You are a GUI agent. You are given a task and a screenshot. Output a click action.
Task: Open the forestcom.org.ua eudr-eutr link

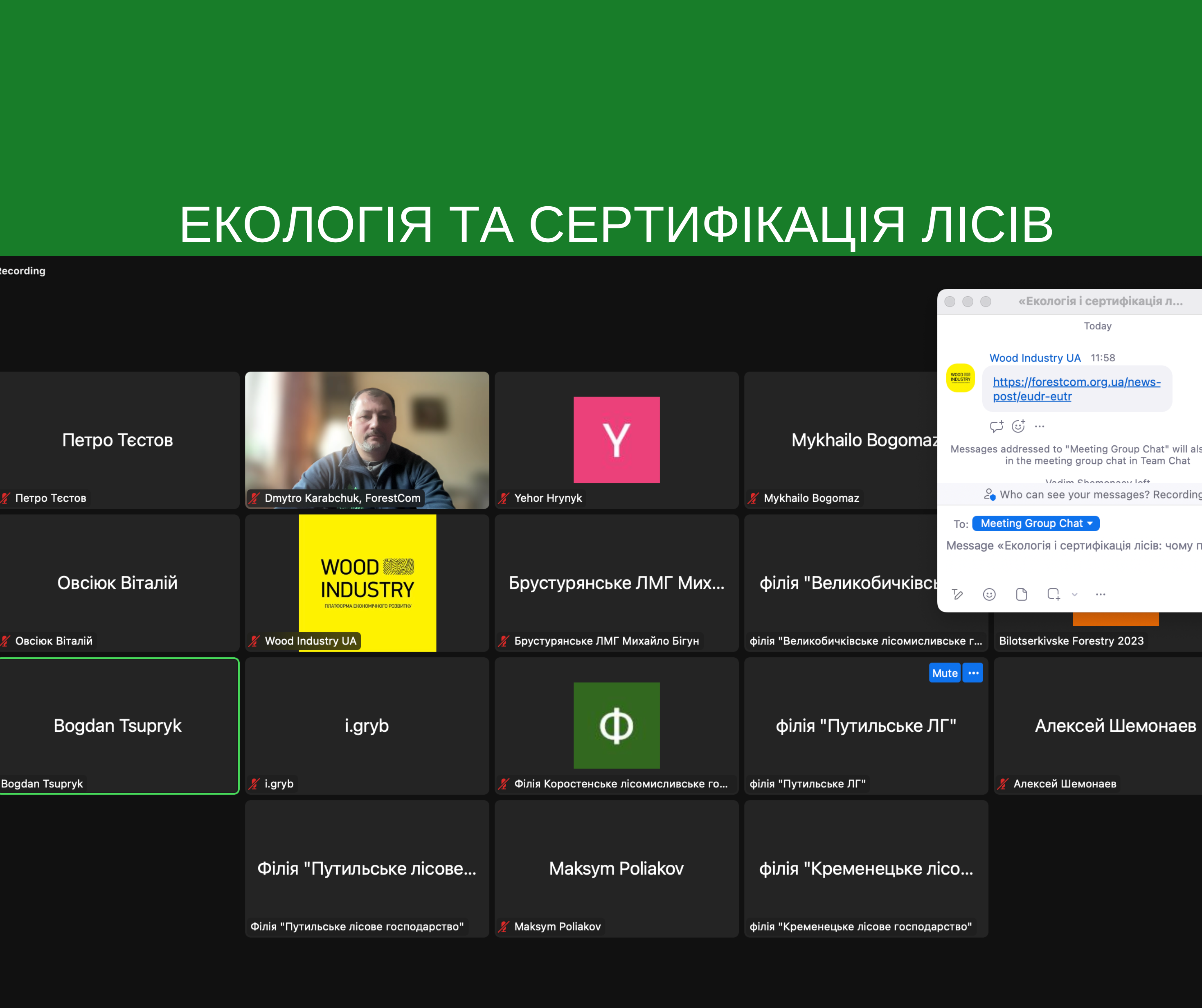[x=1076, y=389]
